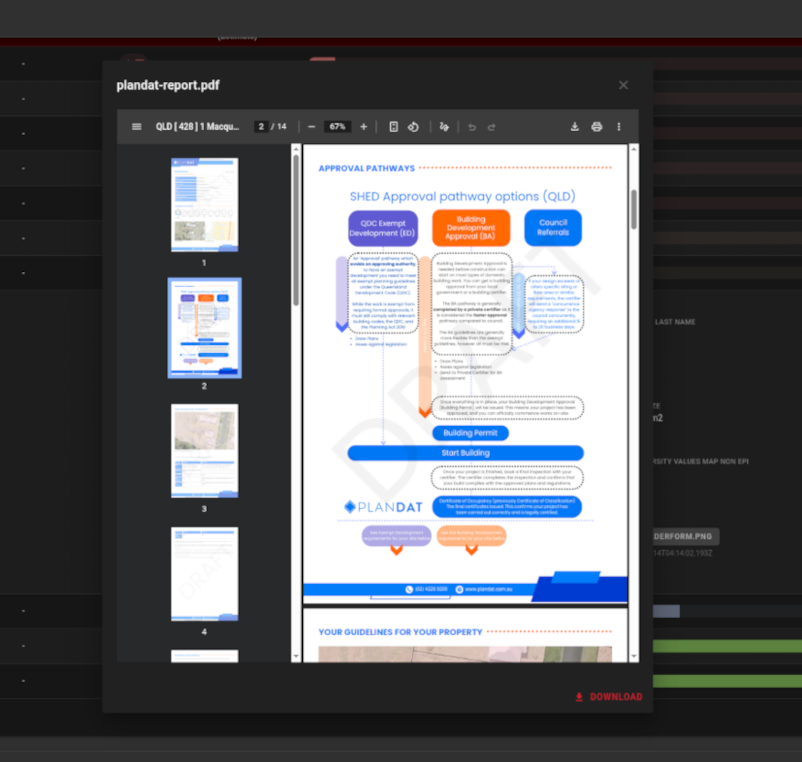Click the zoom level field showing 67%
Image resolution: width=802 pixels, height=762 pixels.
(337, 126)
